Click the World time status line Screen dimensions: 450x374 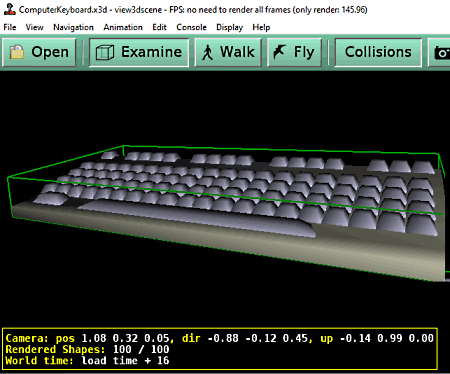tap(87, 361)
